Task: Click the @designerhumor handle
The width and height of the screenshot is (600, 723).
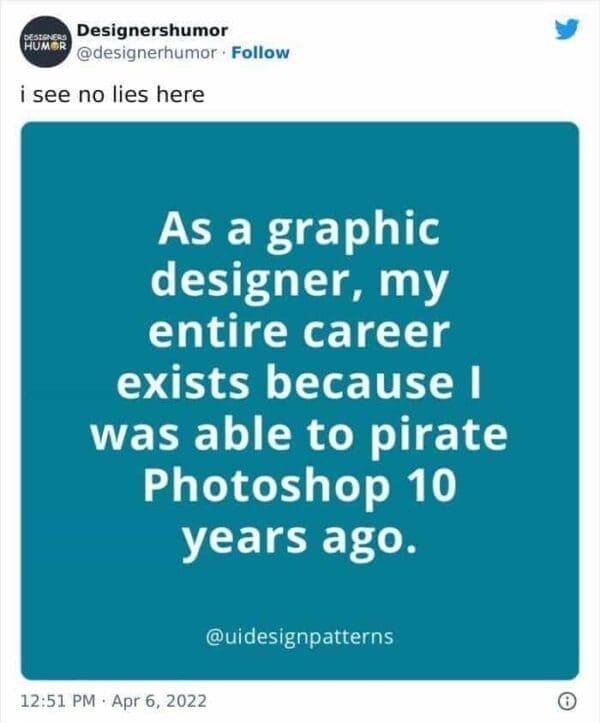Action: (146, 53)
